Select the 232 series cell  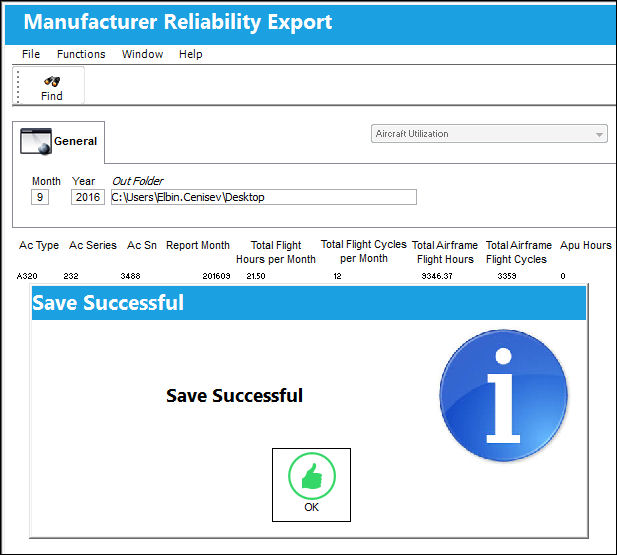point(71,276)
